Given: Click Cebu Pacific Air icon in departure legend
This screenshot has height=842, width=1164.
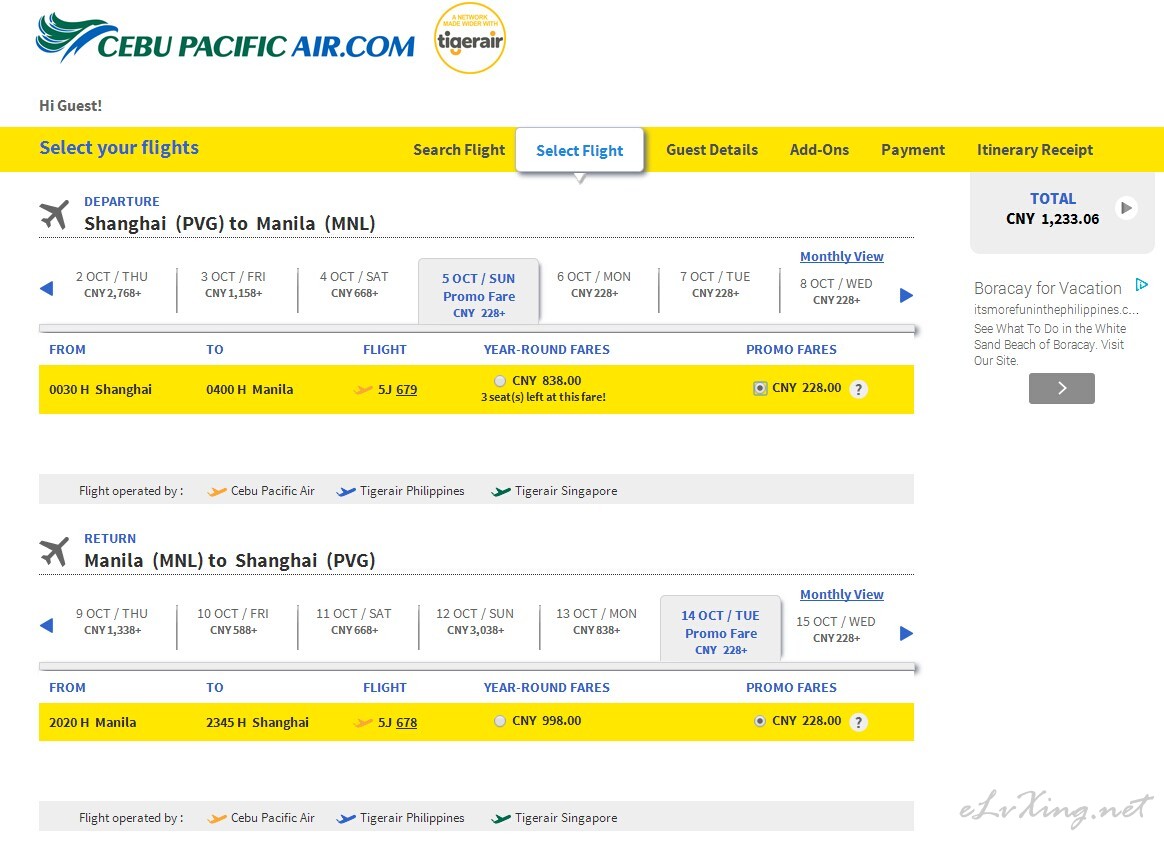Looking at the screenshot, I should 217,491.
